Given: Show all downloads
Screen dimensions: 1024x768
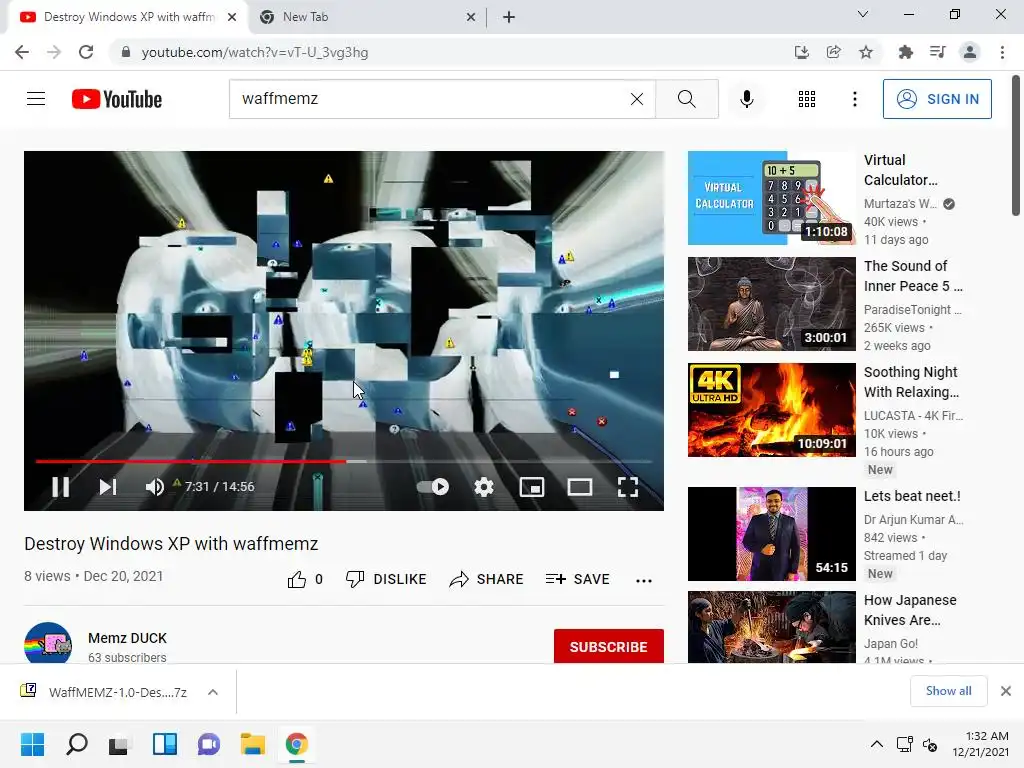Looking at the screenshot, I should coord(948,691).
